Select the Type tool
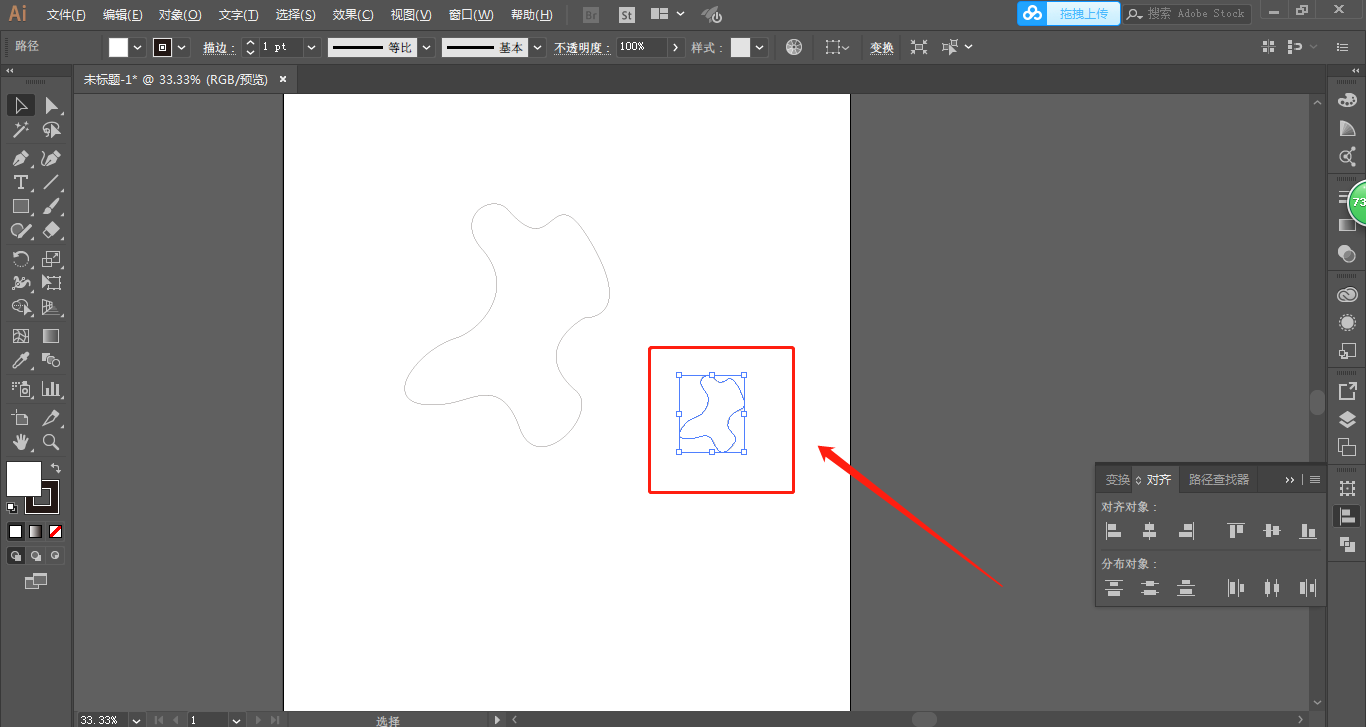 (x=21, y=182)
